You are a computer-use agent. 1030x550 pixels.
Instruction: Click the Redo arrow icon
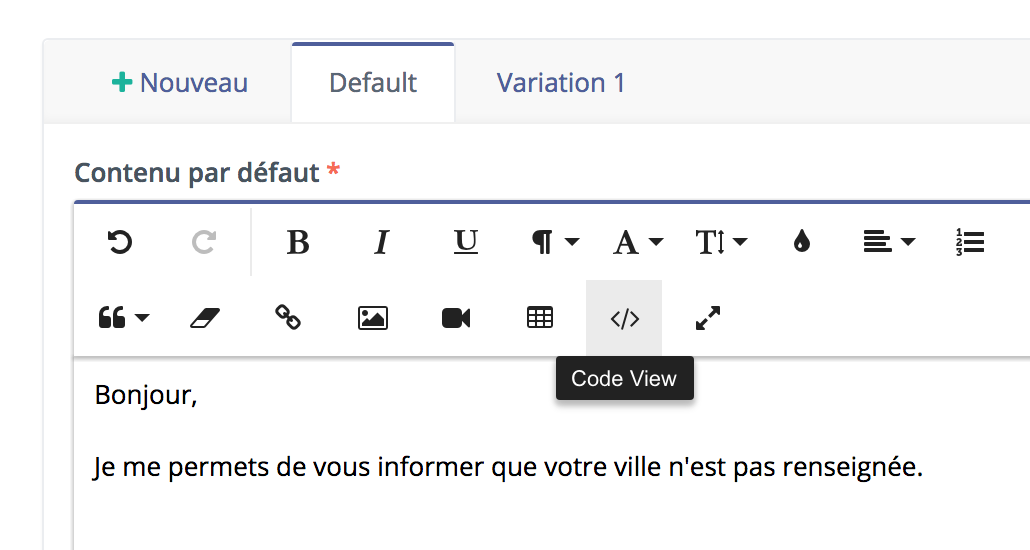[x=204, y=242]
